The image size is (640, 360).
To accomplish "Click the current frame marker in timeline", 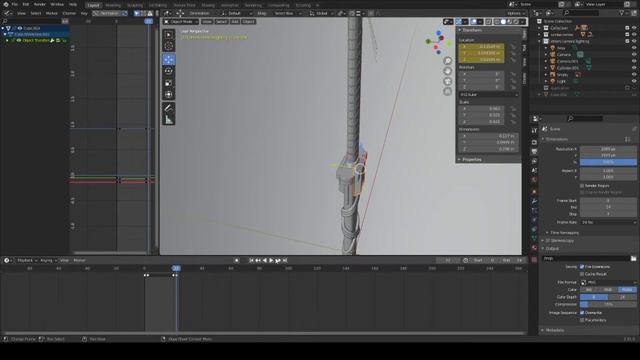I will (x=176, y=268).
